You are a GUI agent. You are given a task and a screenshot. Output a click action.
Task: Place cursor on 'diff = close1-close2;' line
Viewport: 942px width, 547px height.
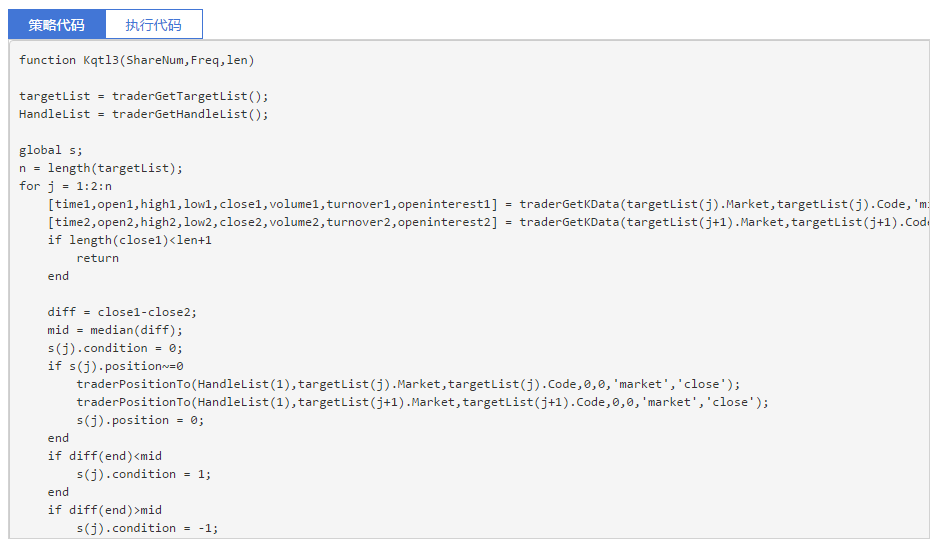click(x=122, y=312)
